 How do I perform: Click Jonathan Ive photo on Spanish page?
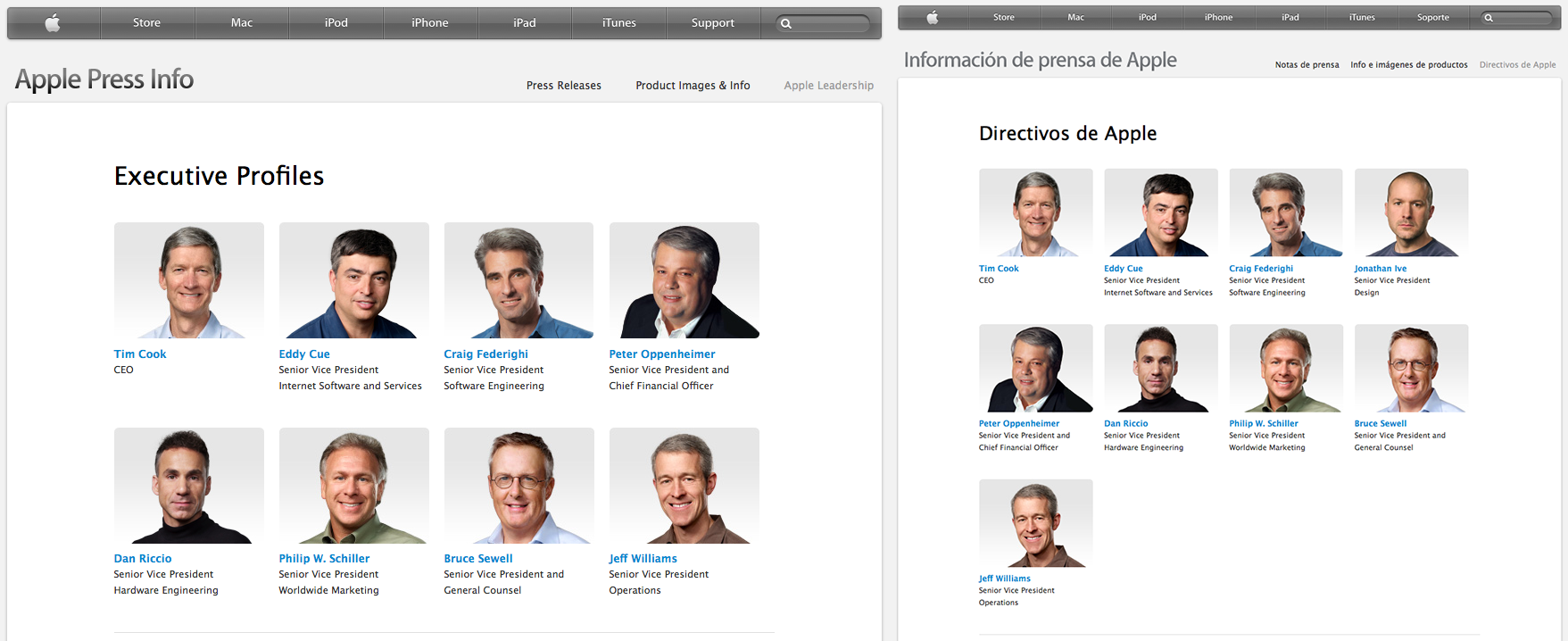click(1411, 212)
